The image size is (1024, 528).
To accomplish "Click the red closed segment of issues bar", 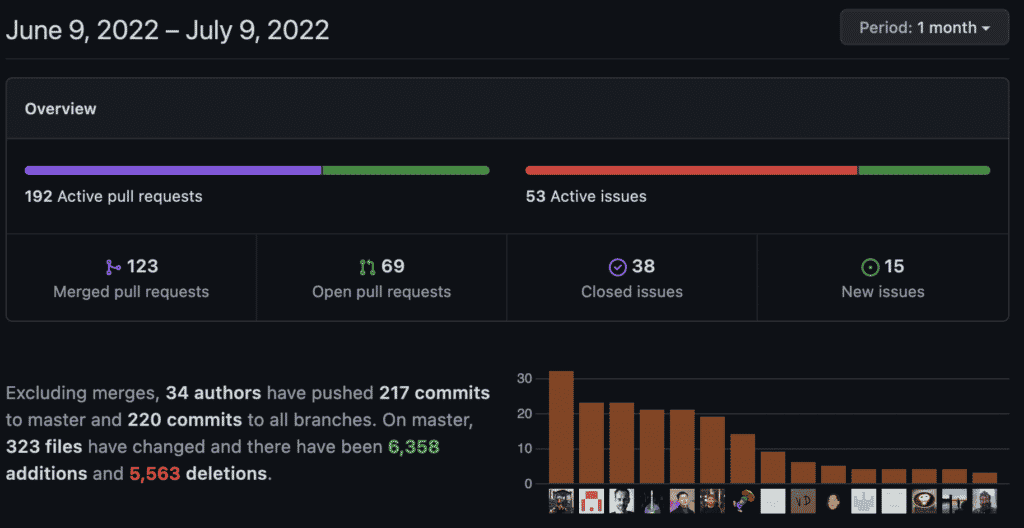I will 690,171.
